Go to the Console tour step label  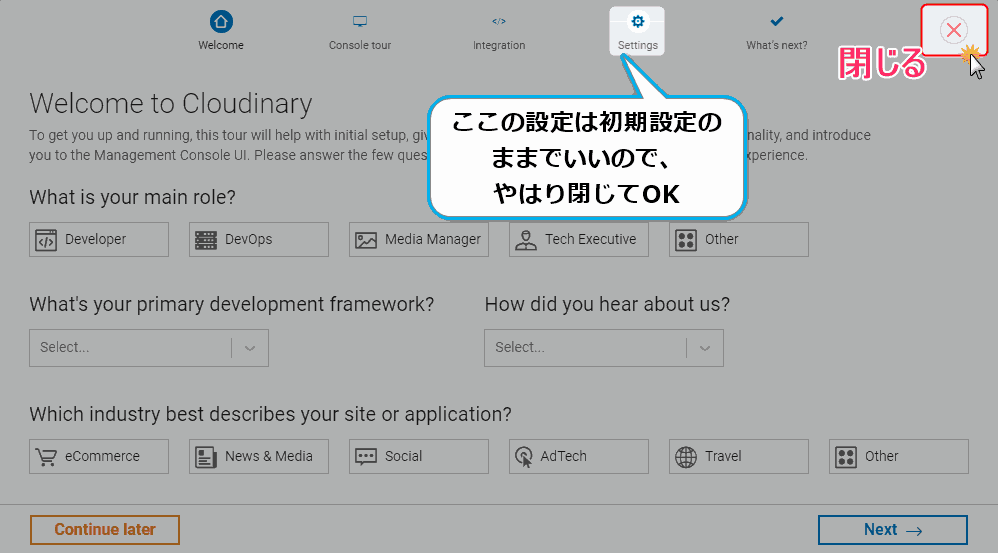click(x=360, y=45)
